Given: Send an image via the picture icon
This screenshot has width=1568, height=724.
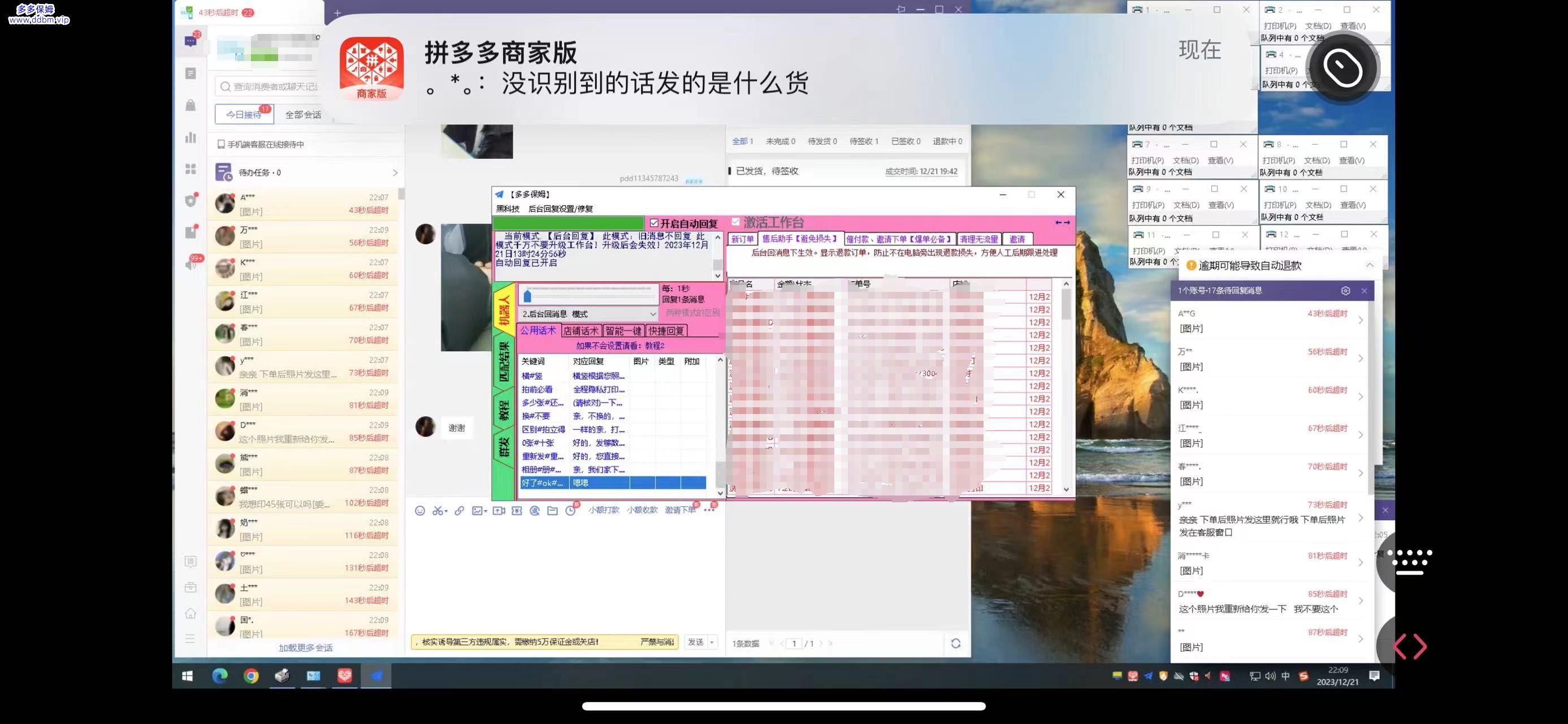Looking at the screenshot, I should pos(479,510).
